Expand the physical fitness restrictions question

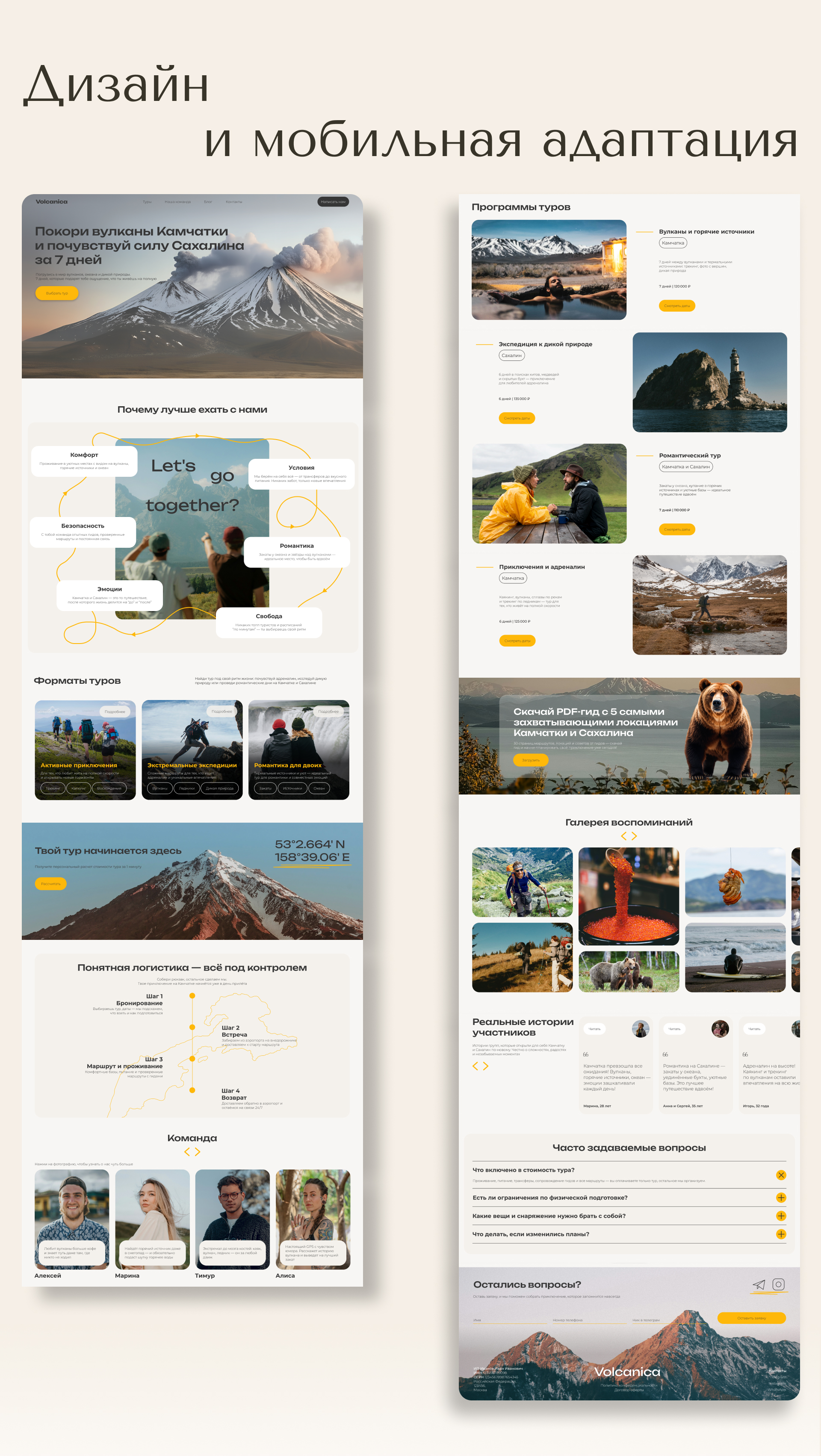781,1198
